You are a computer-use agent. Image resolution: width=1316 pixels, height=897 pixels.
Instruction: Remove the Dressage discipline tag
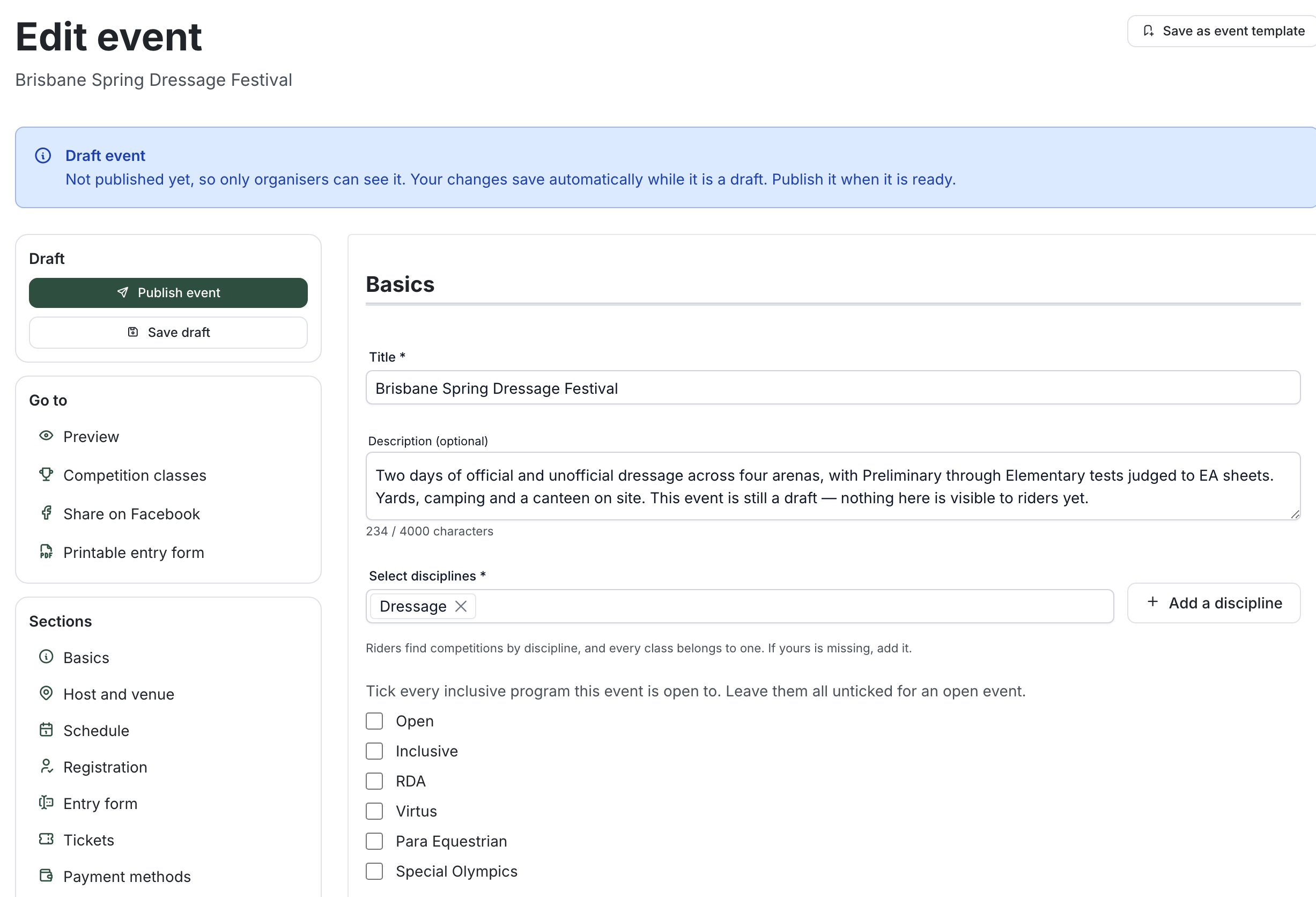point(461,606)
